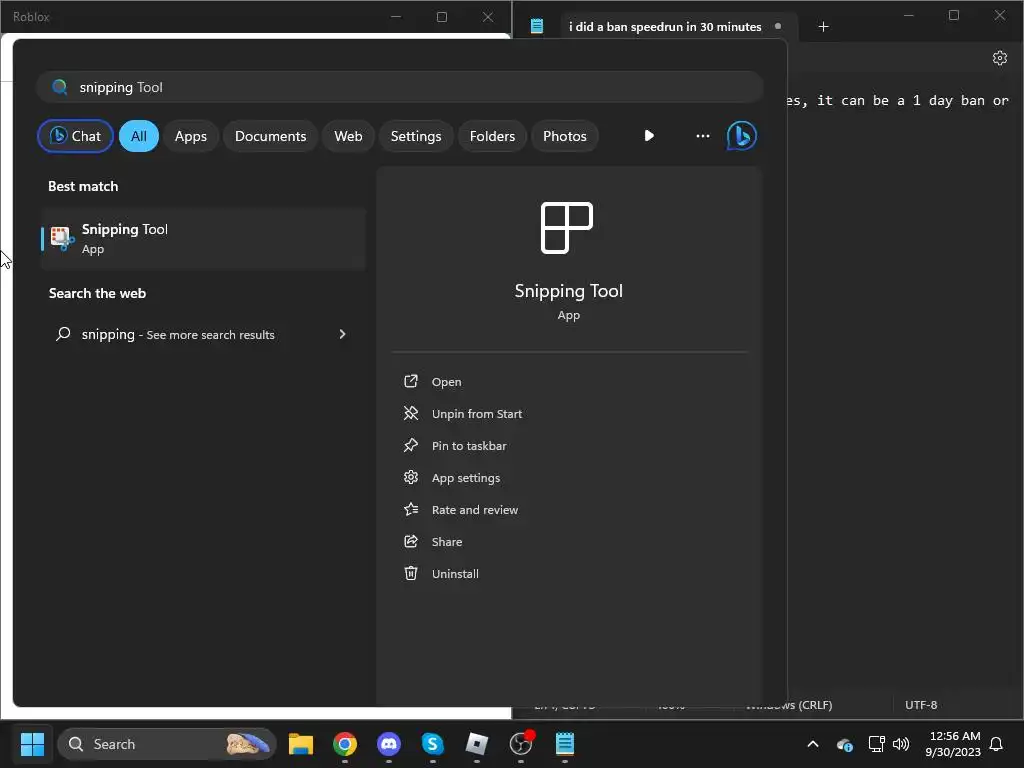Click the Unpin from Start pin icon
The height and width of the screenshot is (768, 1024).
[x=411, y=413]
